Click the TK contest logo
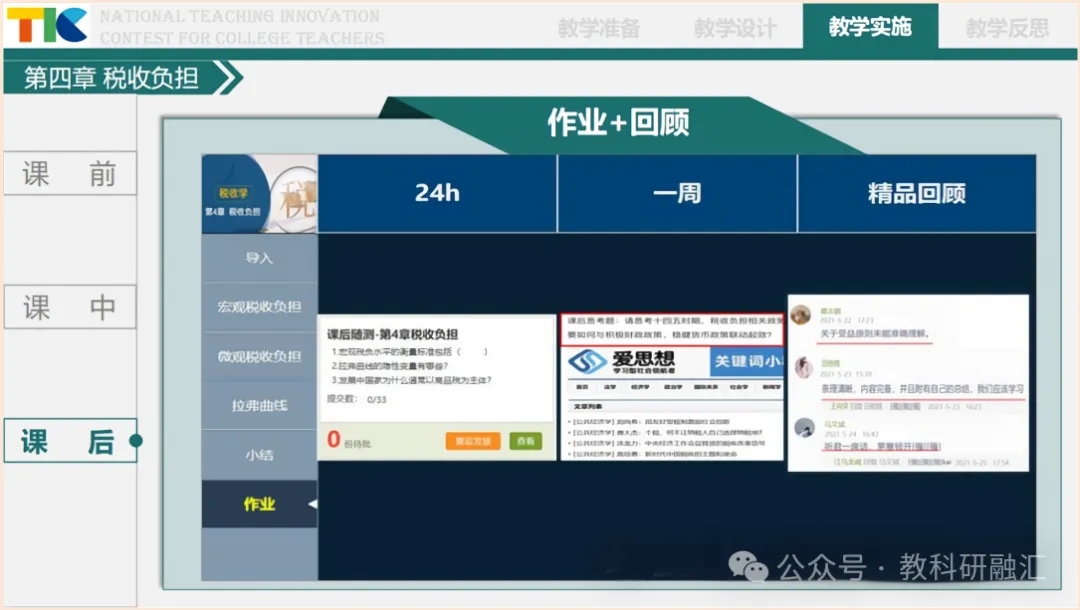The height and width of the screenshot is (610, 1080). tap(47, 25)
